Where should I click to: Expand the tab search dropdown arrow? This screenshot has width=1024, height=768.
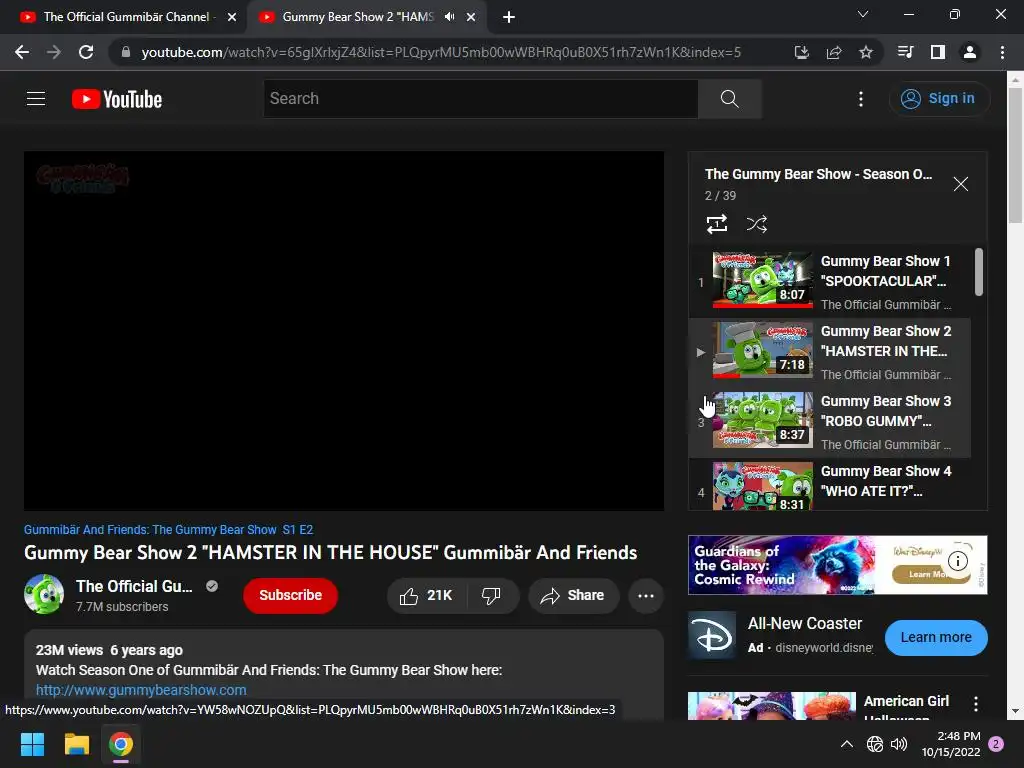(x=863, y=14)
